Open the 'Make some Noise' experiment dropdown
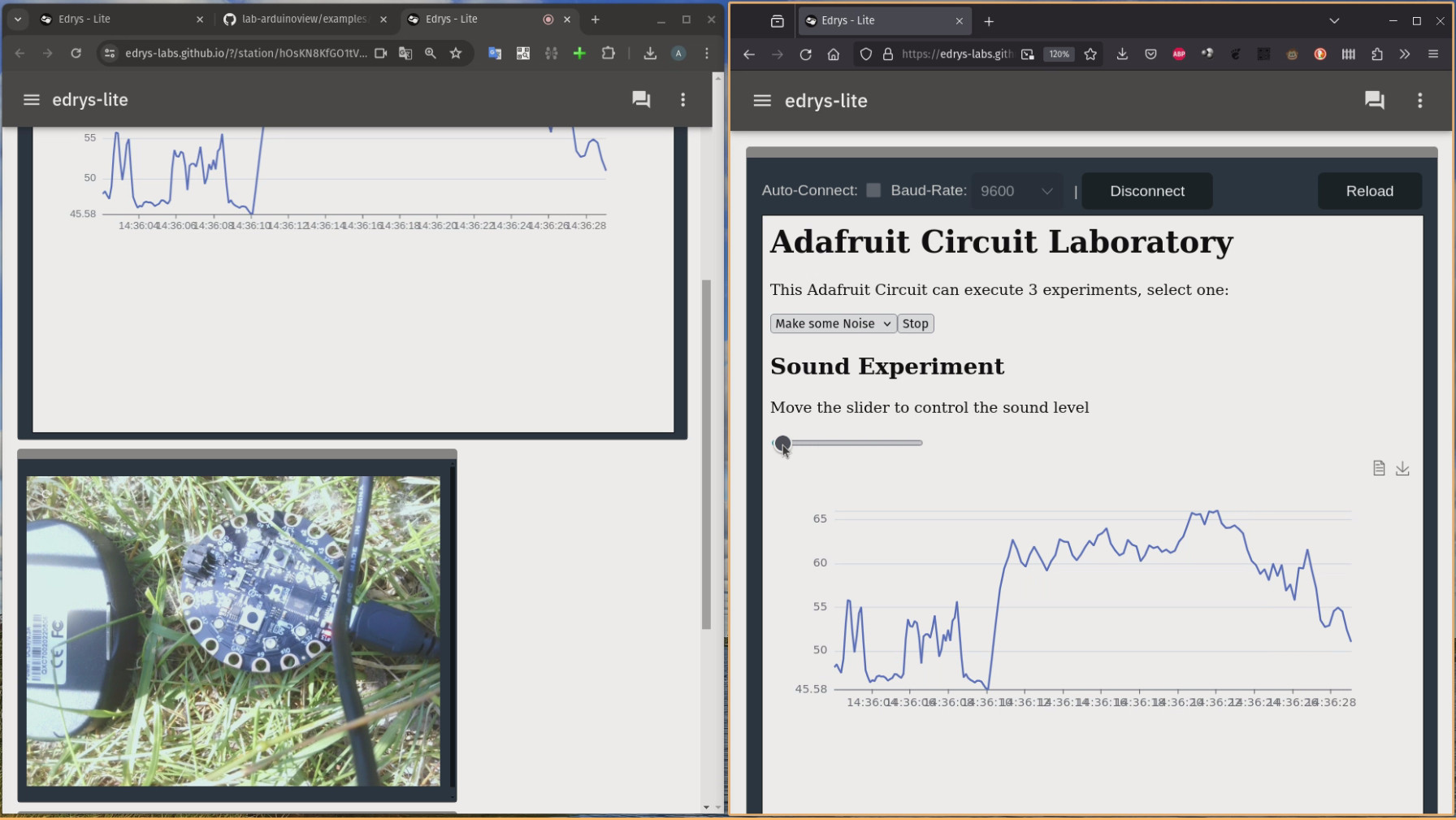Viewport: 1456px width, 820px height. [833, 323]
